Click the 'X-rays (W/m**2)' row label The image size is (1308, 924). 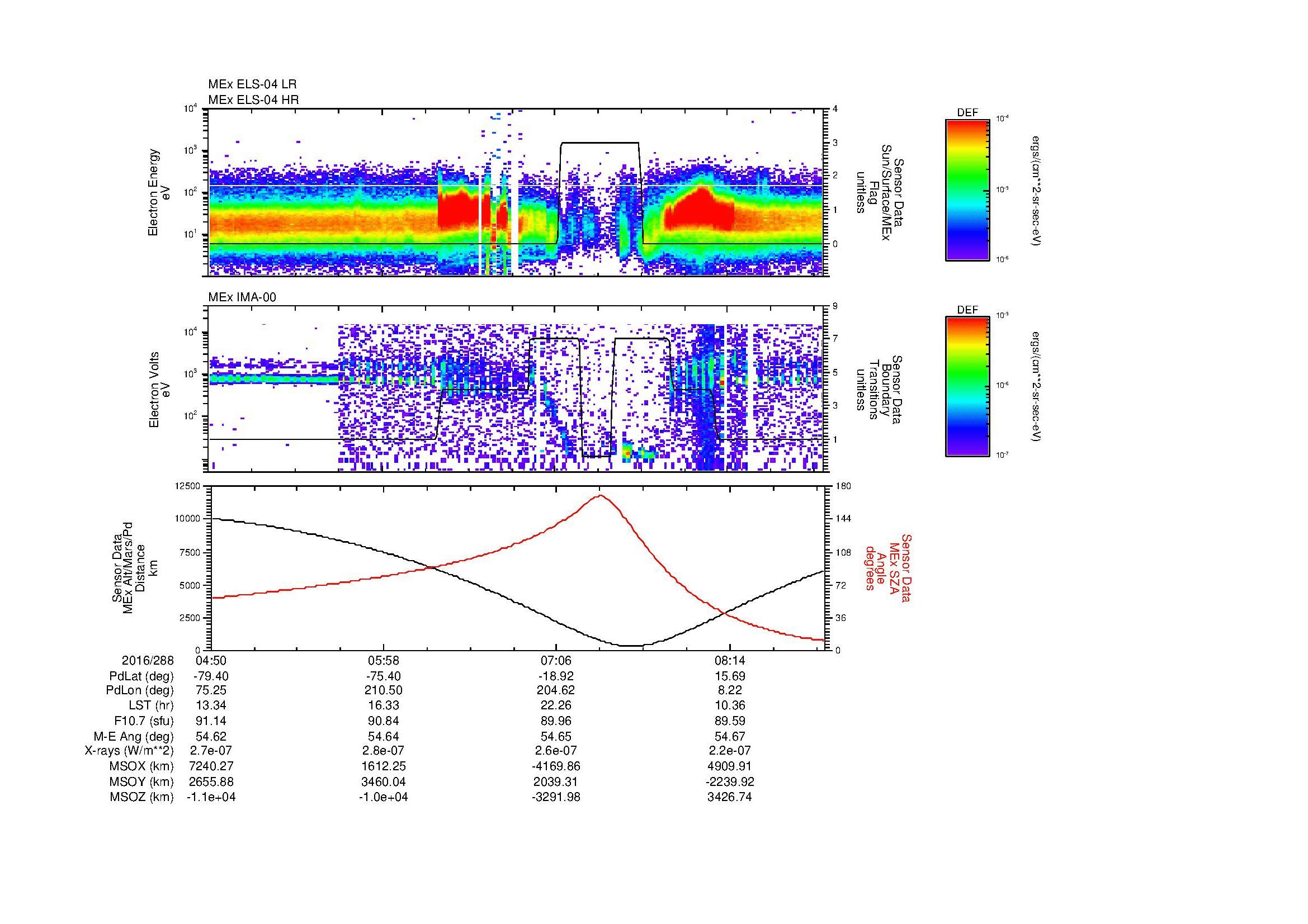[129, 751]
